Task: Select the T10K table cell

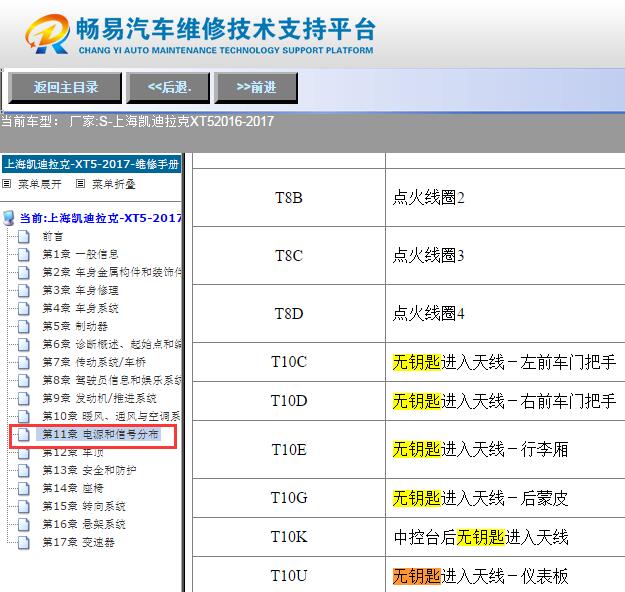Action: click(x=289, y=537)
